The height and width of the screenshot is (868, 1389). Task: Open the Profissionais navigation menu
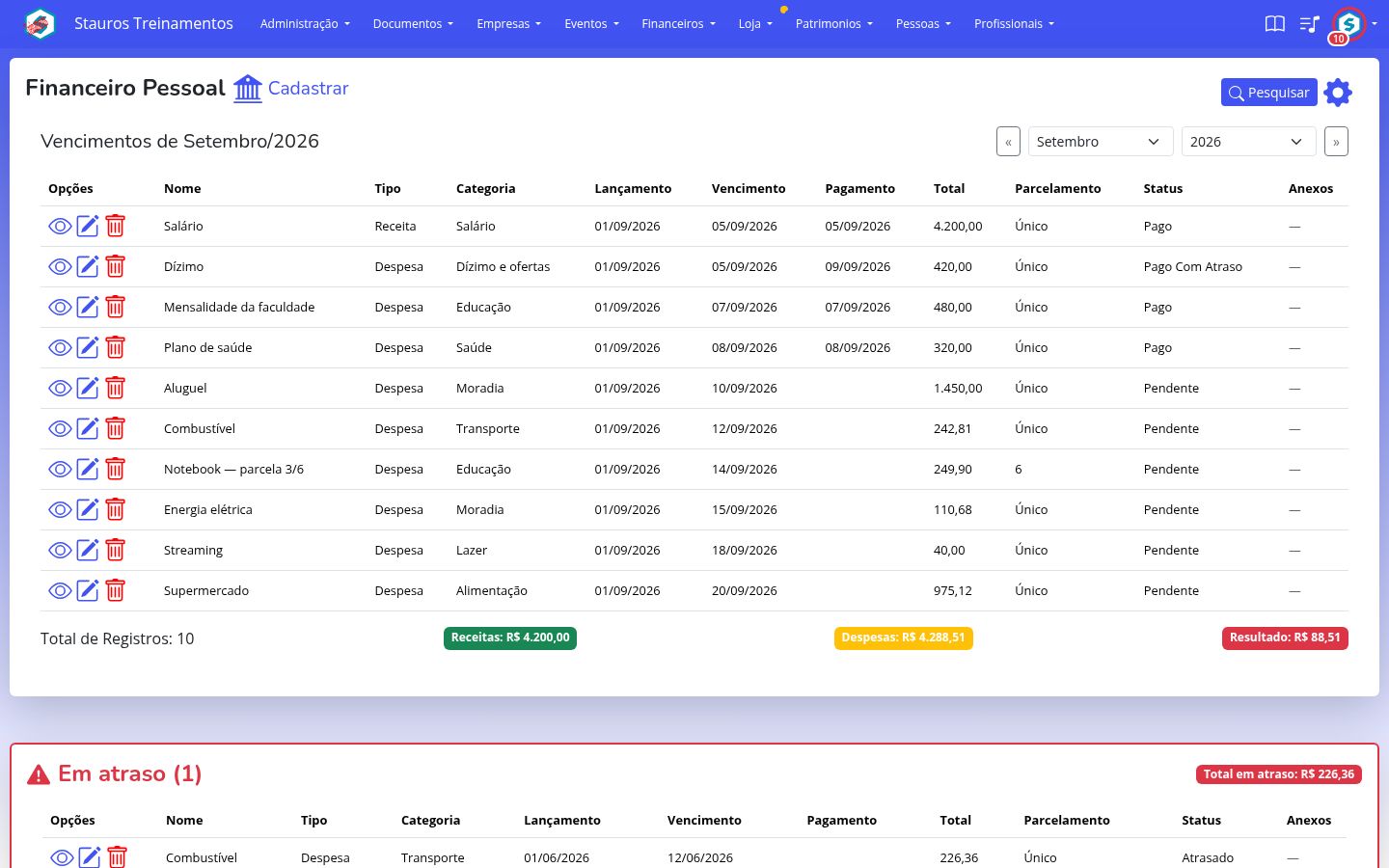(x=1014, y=24)
